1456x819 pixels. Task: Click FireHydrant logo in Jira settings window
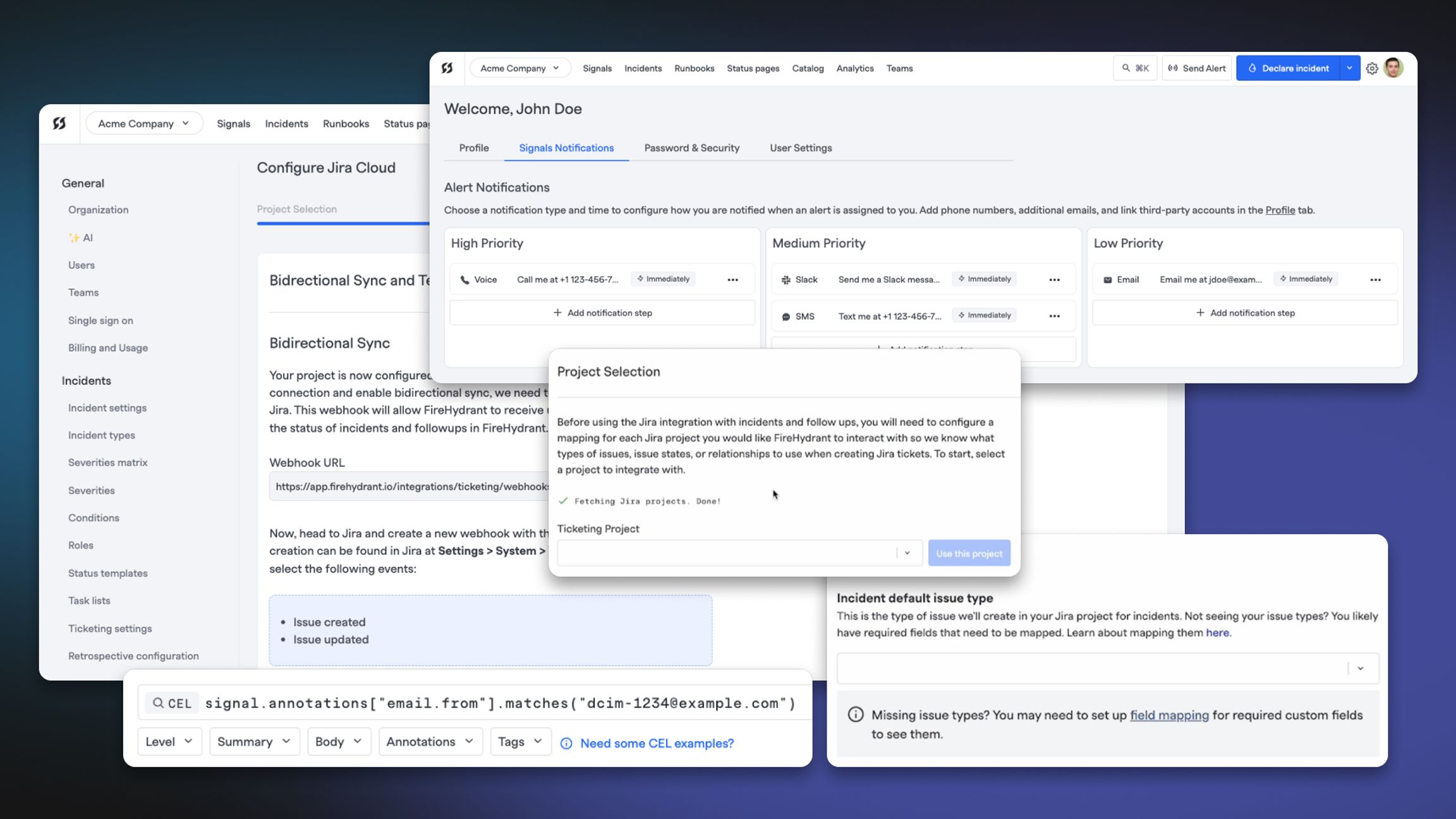tap(59, 123)
